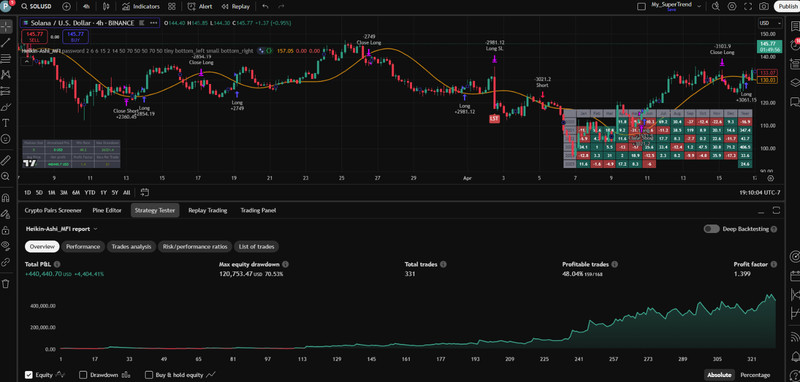Select the Risk/performance ratios tab
Image resolution: width=800 pixels, height=382 pixels.
195,247
